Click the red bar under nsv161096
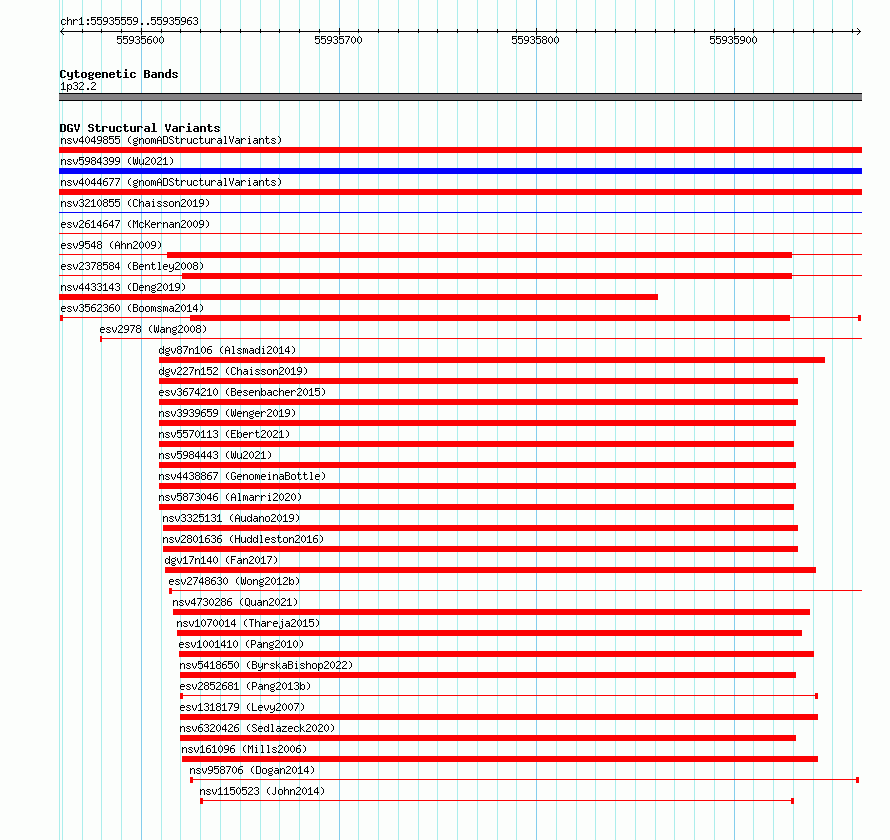Screen dimensions: 890x840 pyautogui.click(x=500, y=759)
